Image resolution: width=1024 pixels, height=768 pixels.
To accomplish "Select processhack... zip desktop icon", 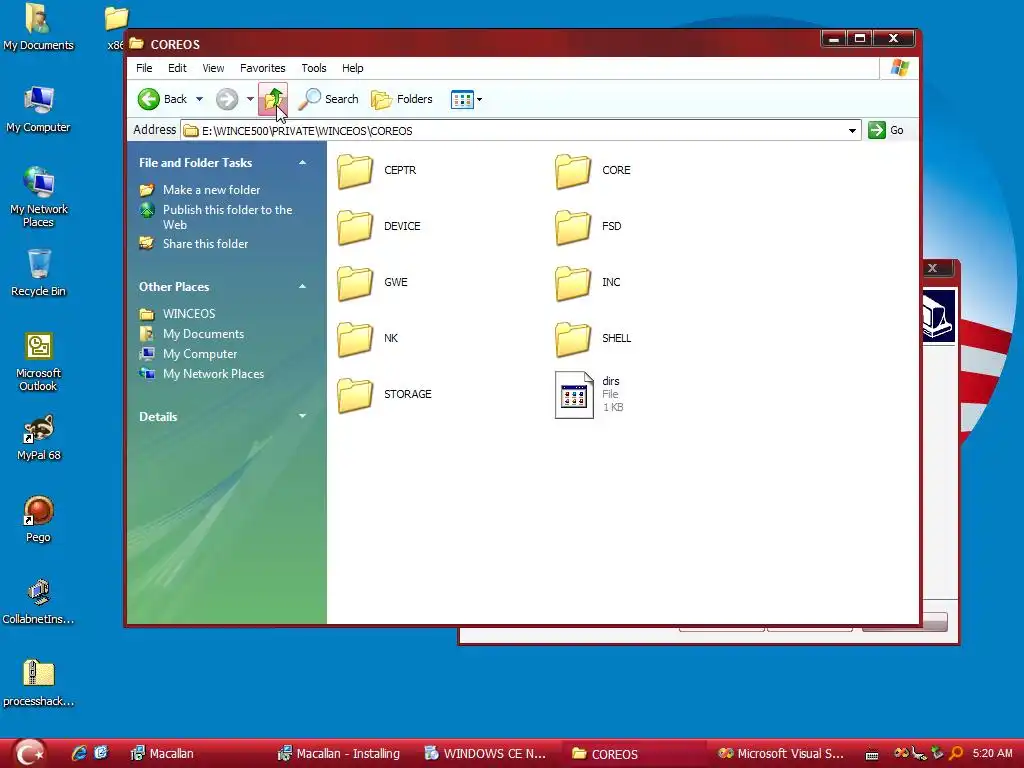I will pos(39,683).
